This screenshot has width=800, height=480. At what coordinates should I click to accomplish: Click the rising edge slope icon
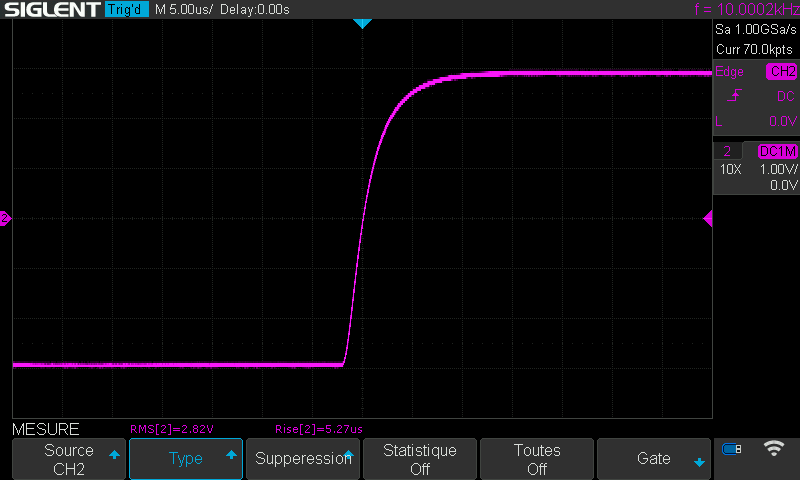[734, 95]
